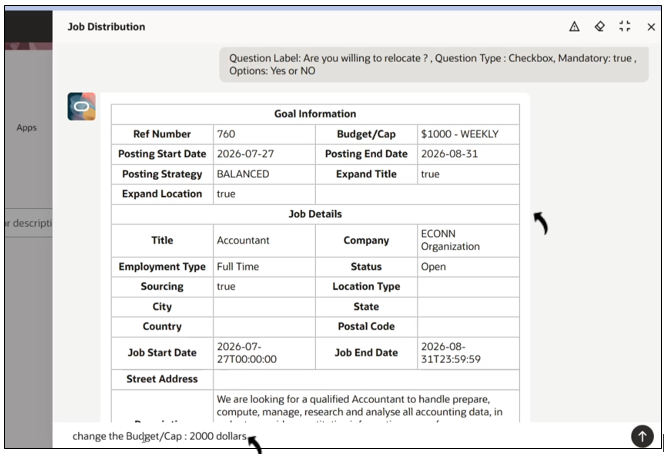Click the Country label cell
Viewport: 666px width, 454px height.
[162, 327]
